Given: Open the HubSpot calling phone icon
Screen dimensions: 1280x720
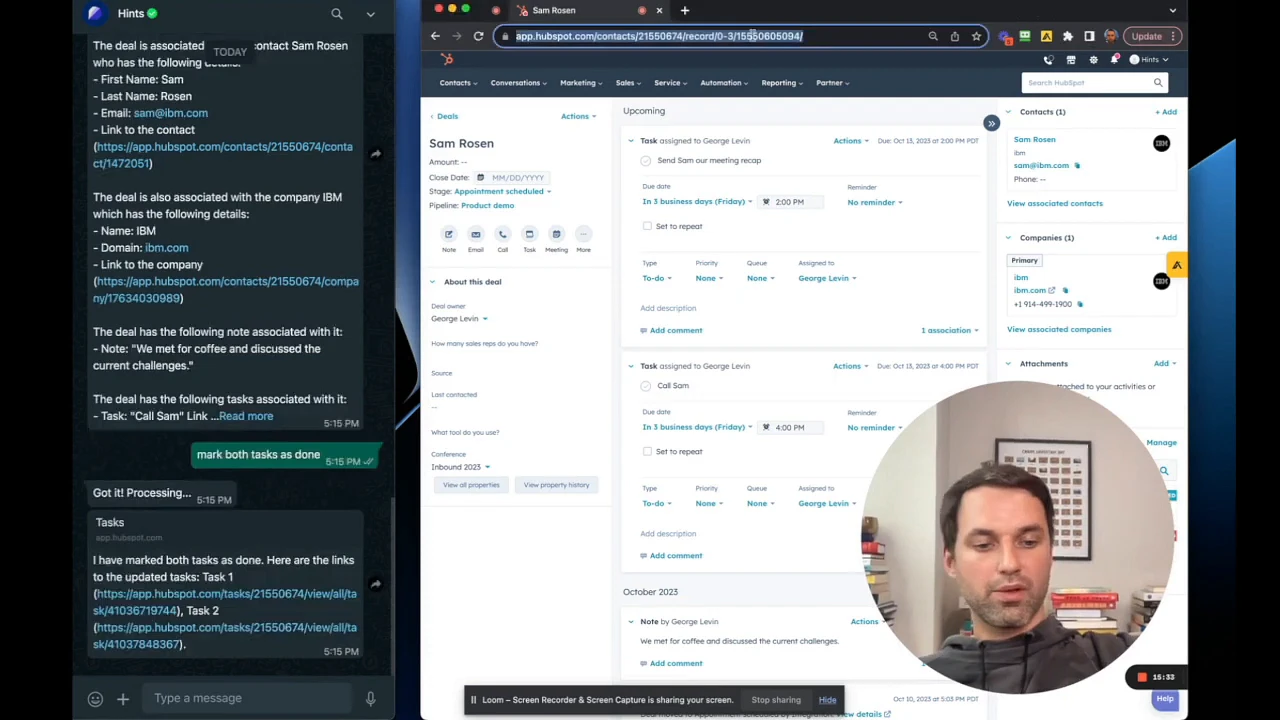Looking at the screenshot, I should point(1049,60).
